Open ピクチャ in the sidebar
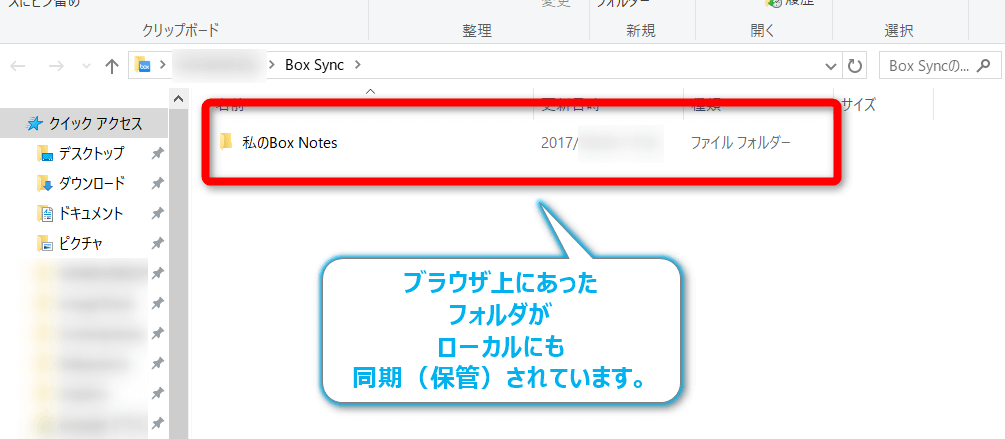Screen dimensions: 1005x439 [80, 244]
